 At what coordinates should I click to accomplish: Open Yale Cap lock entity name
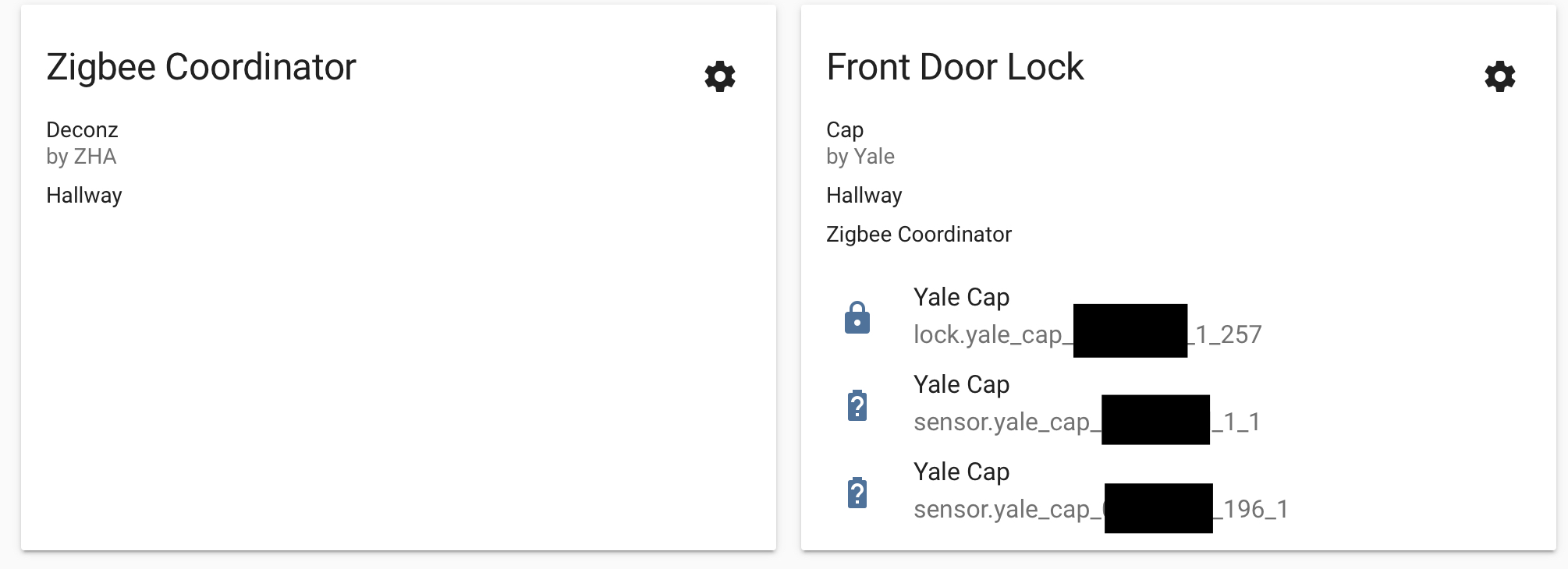tap(961, 297)
